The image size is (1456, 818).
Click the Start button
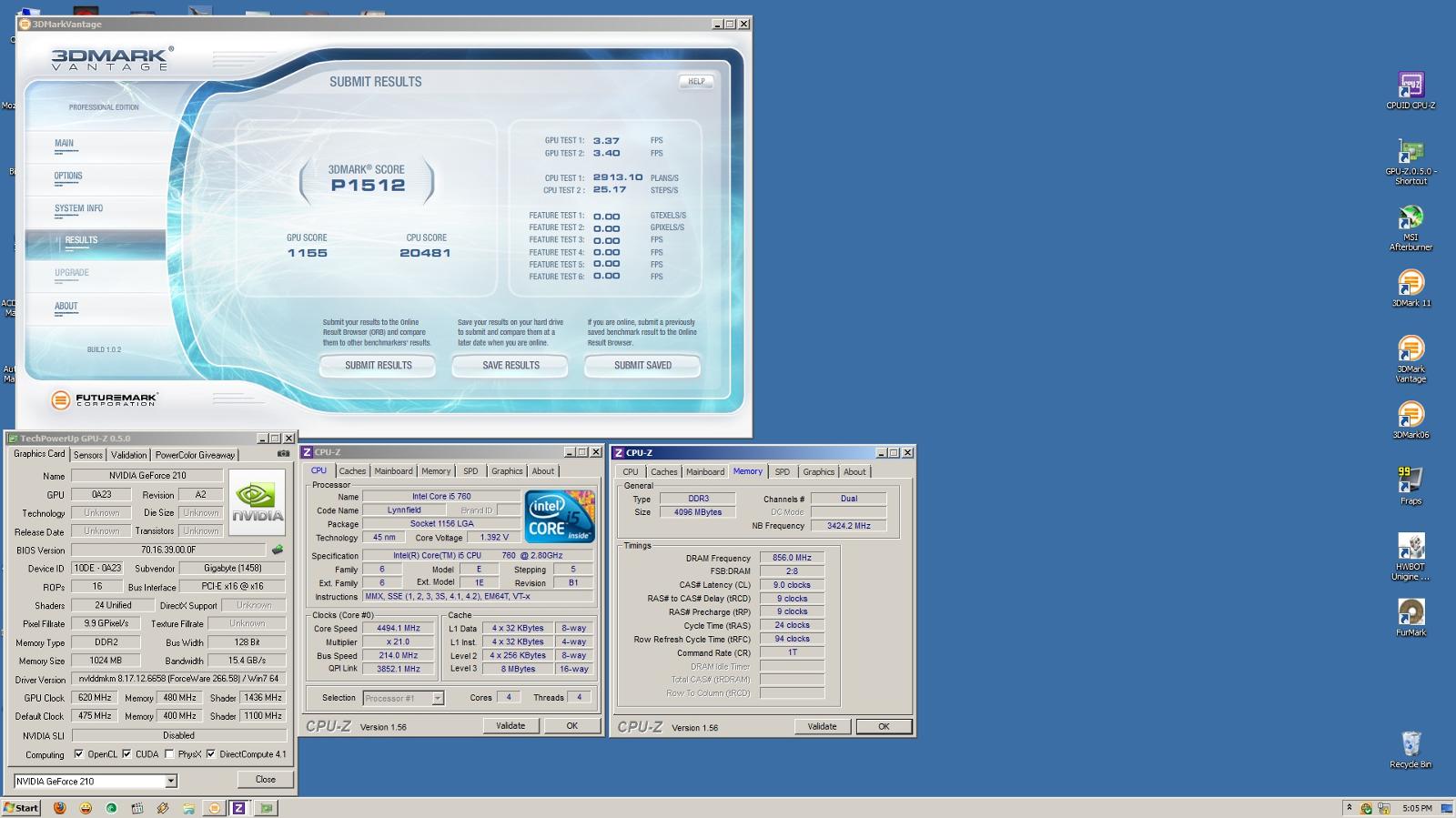(x=21, y=808)
